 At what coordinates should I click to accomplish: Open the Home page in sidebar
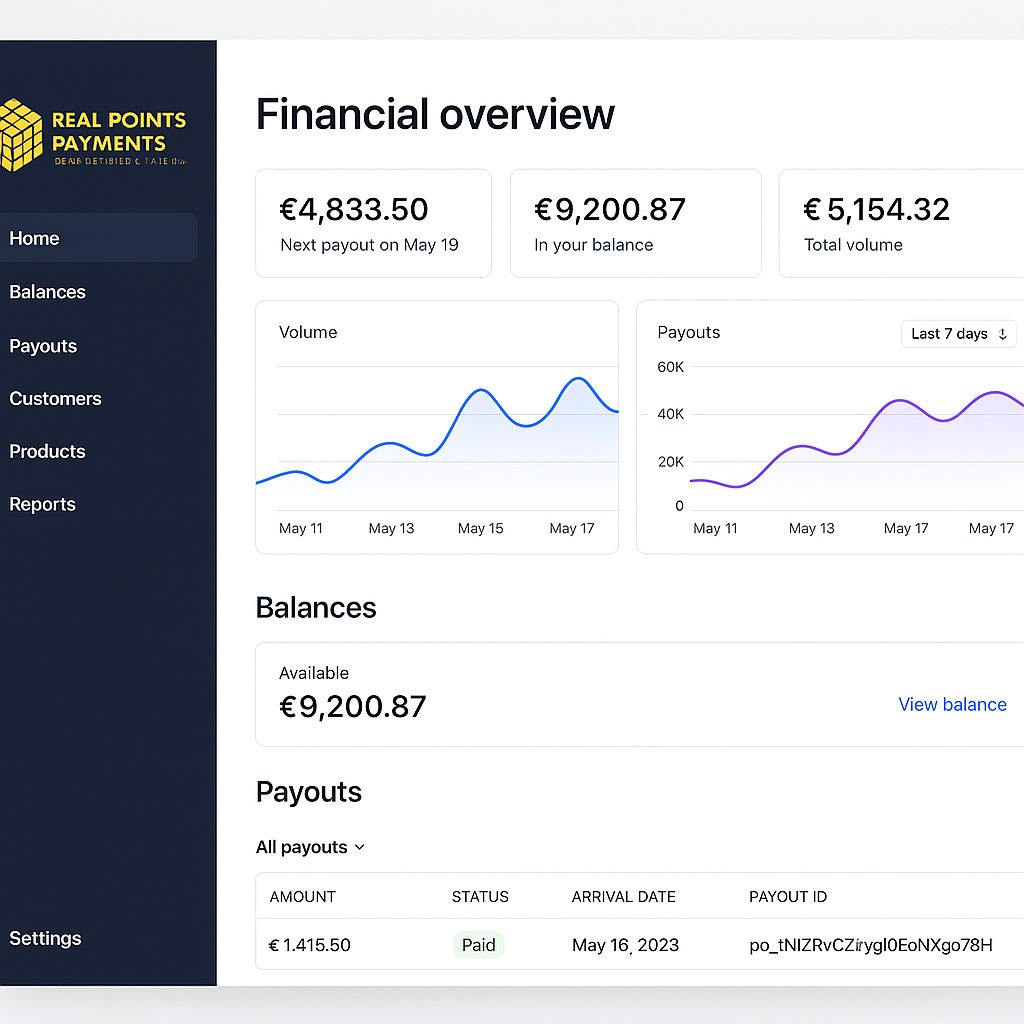98,238
